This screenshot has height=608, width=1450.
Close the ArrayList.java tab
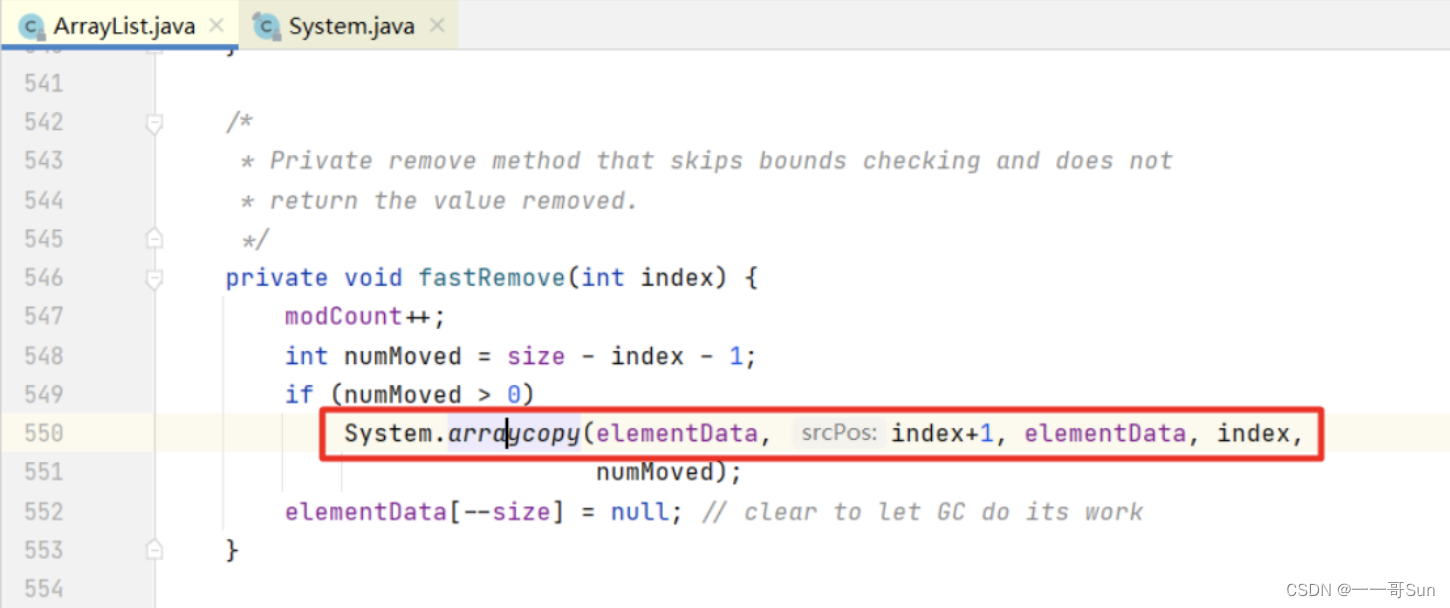point(216,26)
